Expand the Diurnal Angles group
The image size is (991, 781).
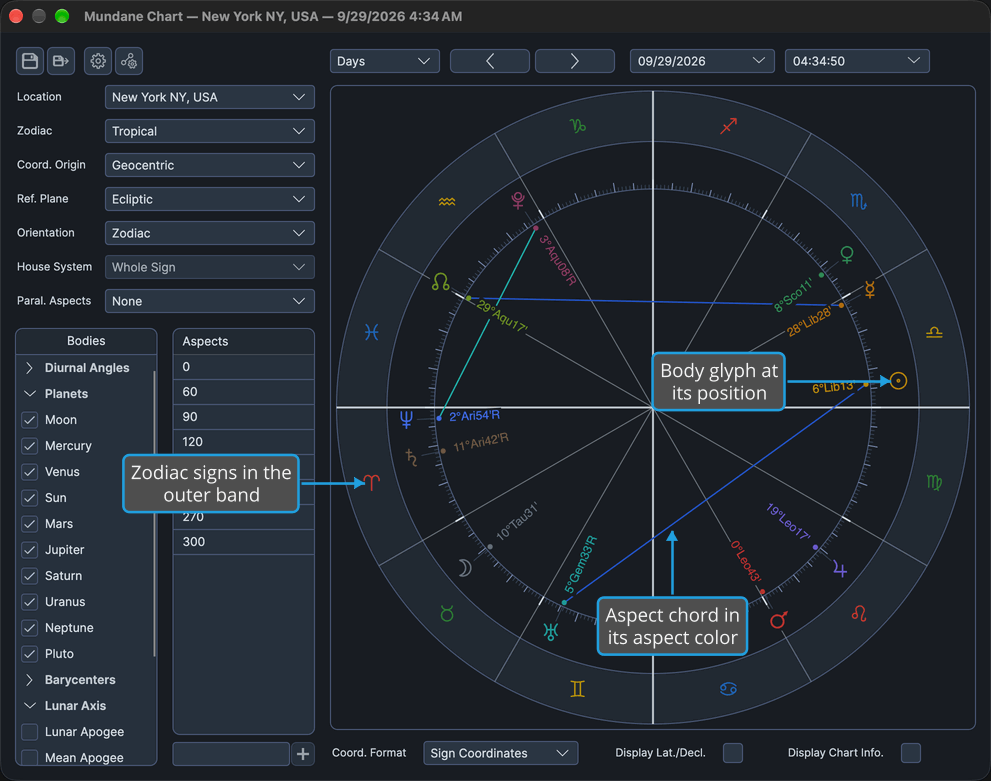click(x=29, y=368)
